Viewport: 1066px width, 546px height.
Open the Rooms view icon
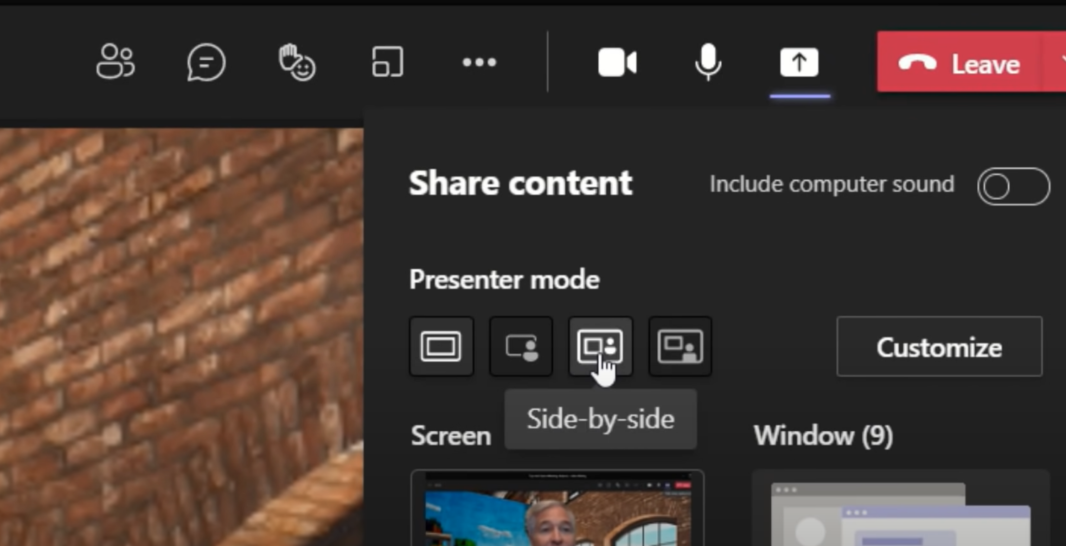click(388, 63)
